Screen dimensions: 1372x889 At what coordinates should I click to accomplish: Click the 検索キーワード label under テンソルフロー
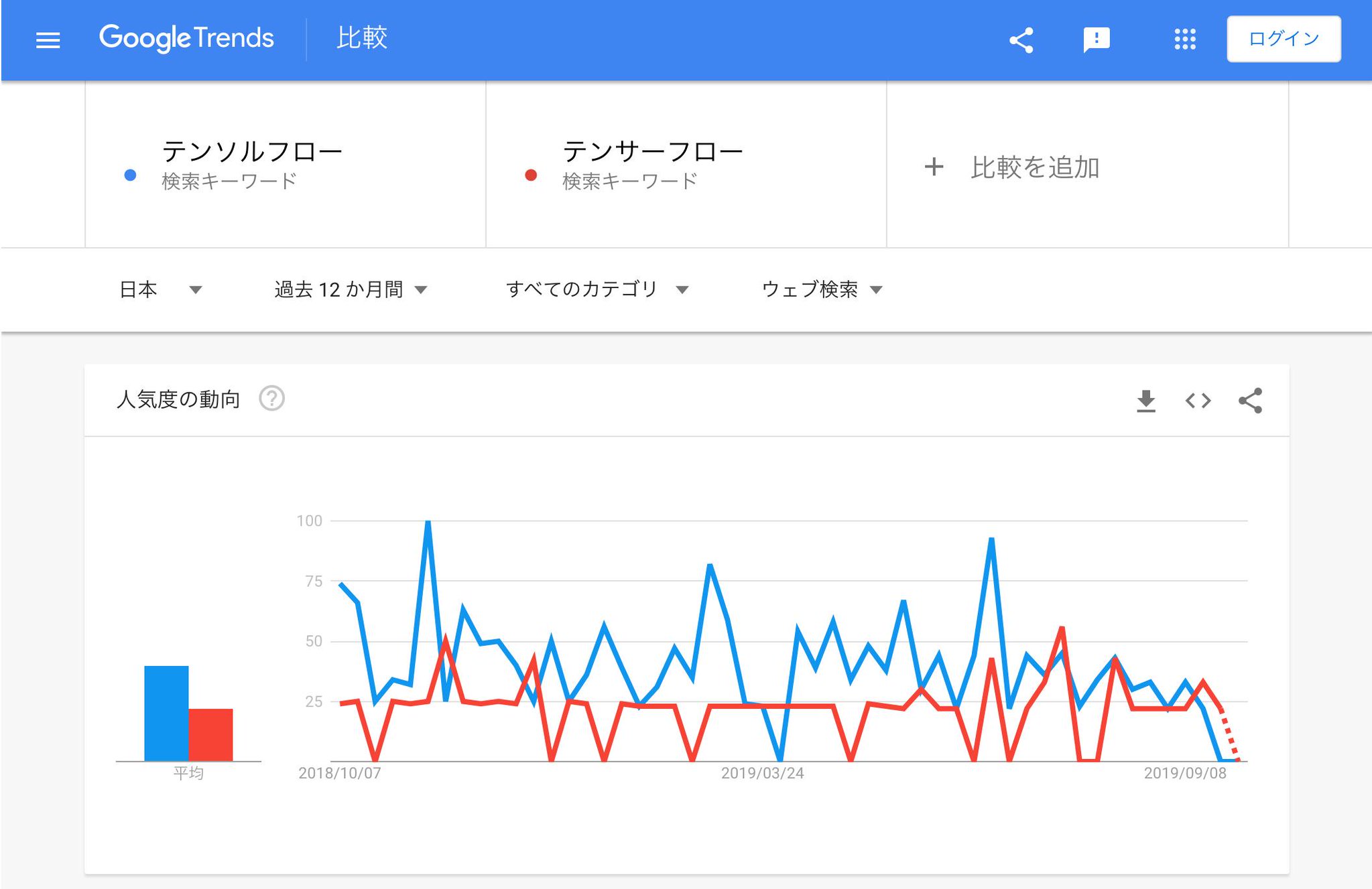point(229,181)
